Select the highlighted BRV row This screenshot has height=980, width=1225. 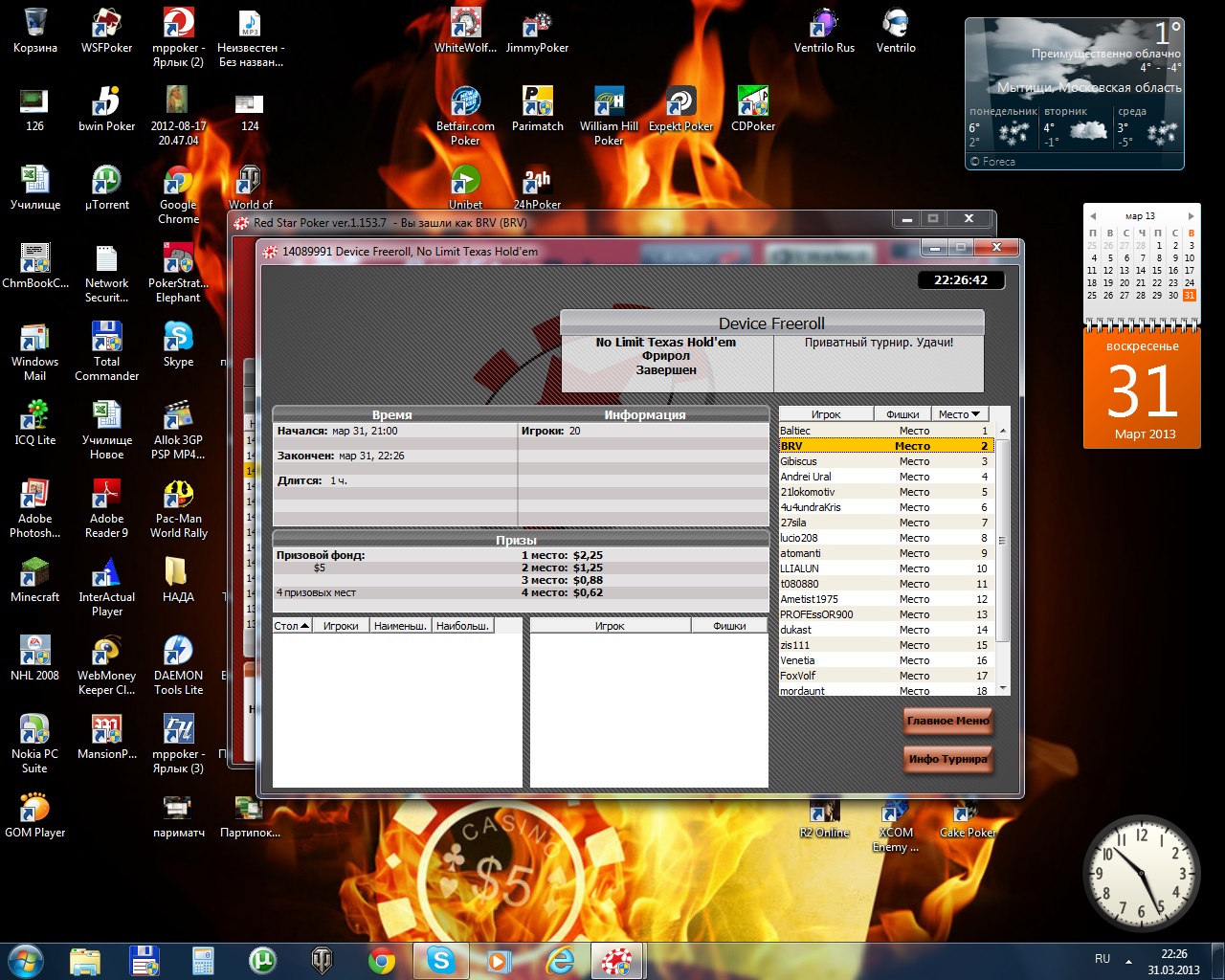pyautogui.click(x=886, y=446)
